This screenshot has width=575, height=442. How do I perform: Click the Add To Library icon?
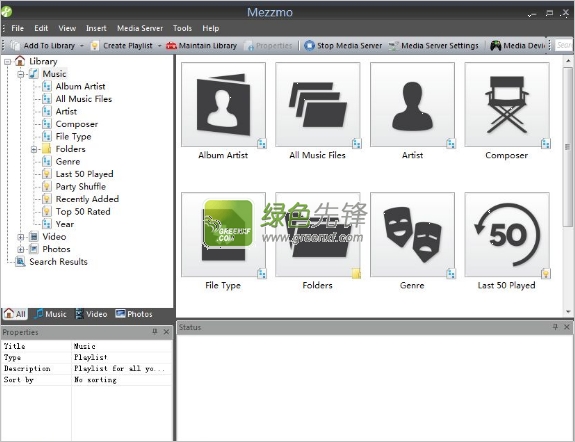[15, 45]
